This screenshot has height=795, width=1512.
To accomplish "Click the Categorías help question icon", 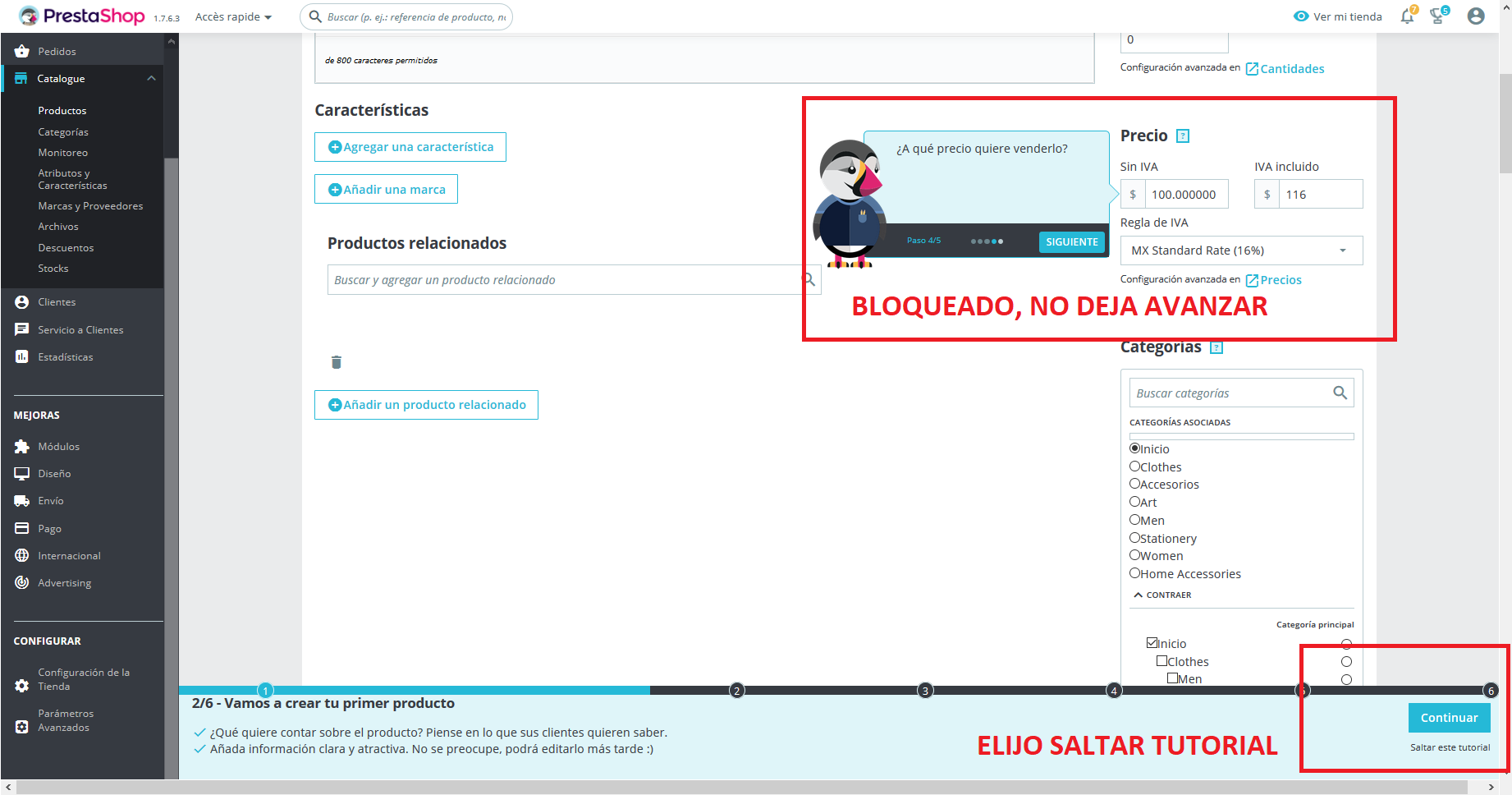I will [1216, 347].
